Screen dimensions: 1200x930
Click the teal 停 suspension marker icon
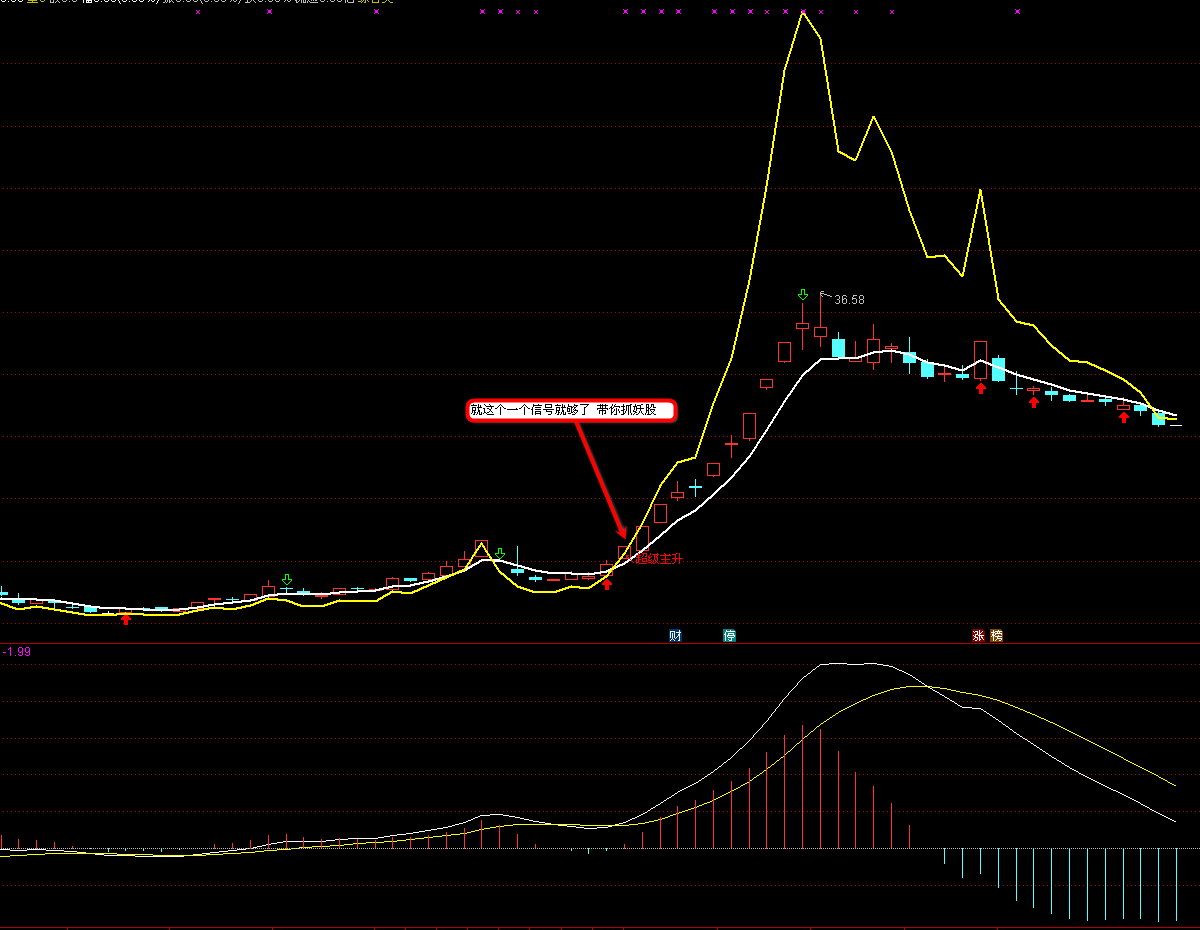coord(730,635)
